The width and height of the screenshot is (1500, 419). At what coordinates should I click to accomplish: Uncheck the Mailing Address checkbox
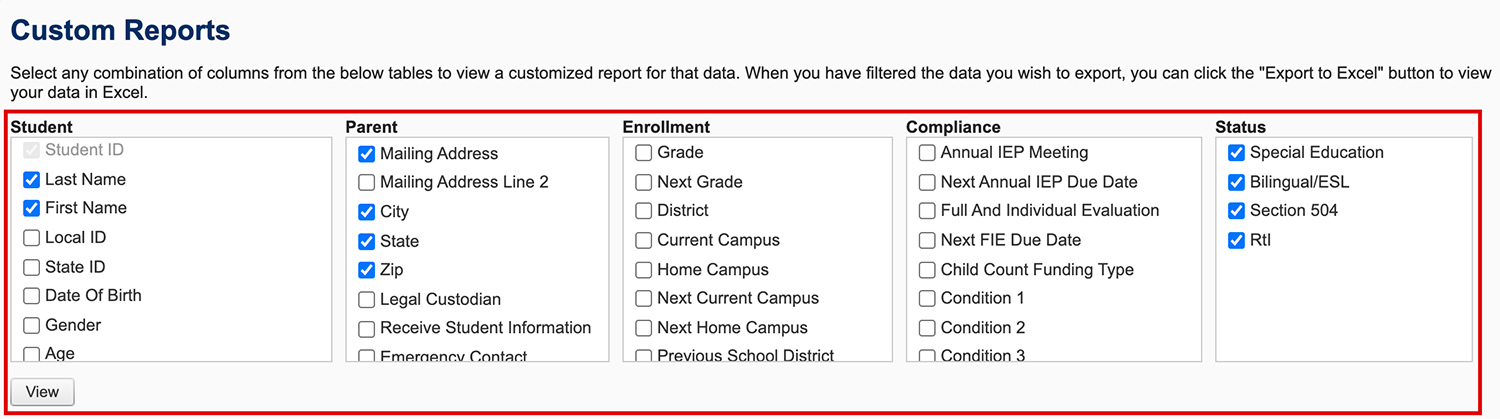click(x=367, y=154)
